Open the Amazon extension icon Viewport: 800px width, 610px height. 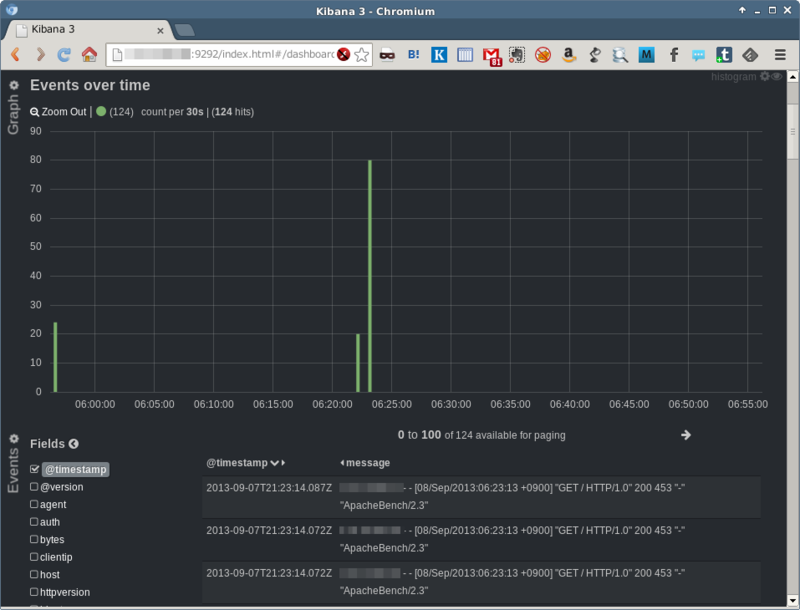[568, 55]
